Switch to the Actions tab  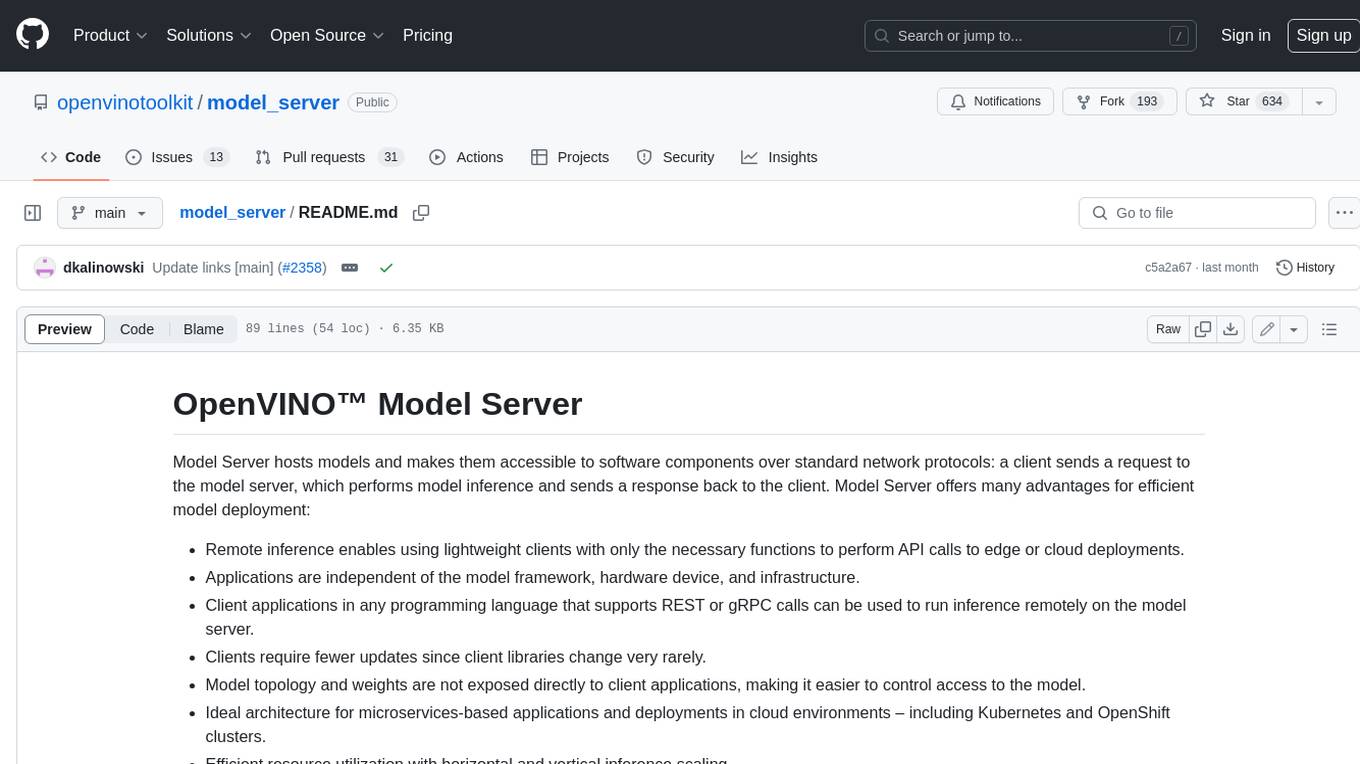(466, 157)
